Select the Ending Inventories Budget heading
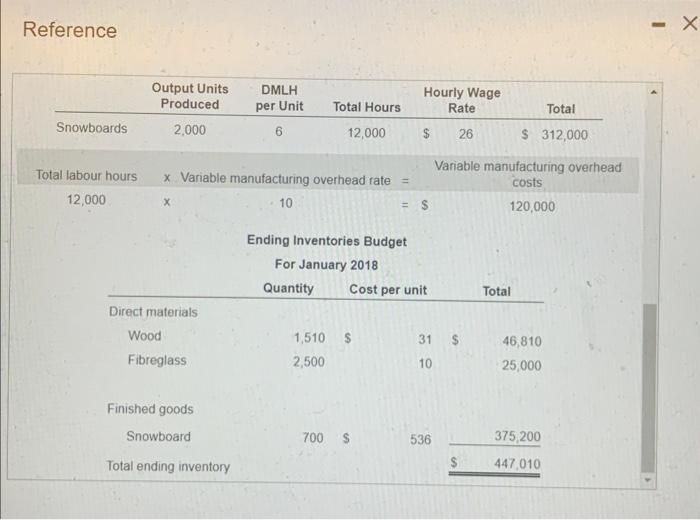Image resolution: width=700 pixels, height=520 pixels. coord(326,241)
